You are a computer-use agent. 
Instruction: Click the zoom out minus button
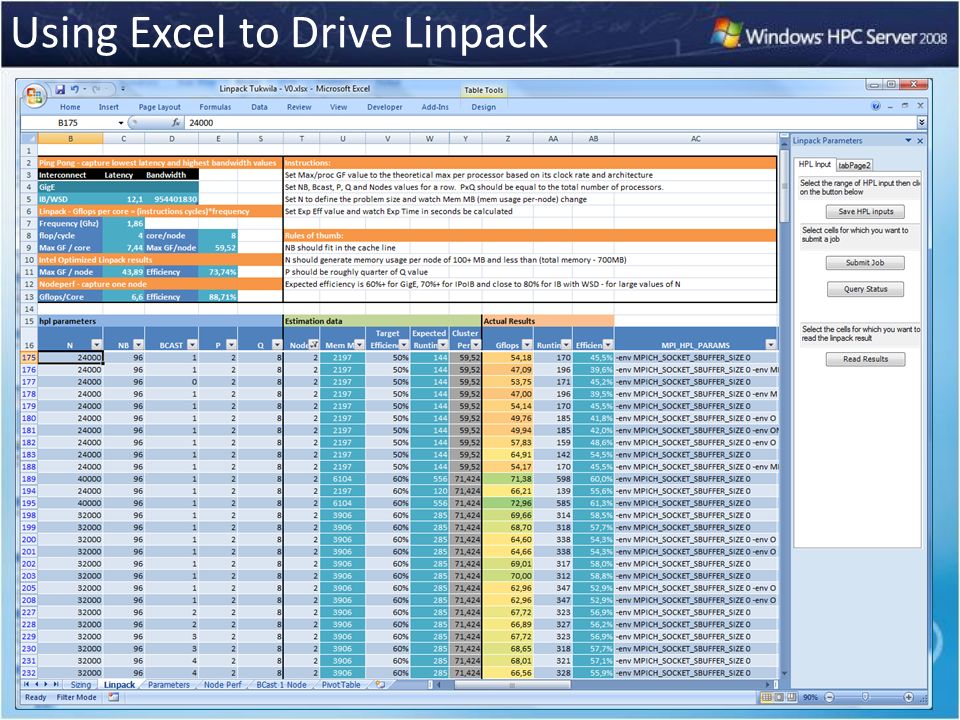(x=830, y=697)
